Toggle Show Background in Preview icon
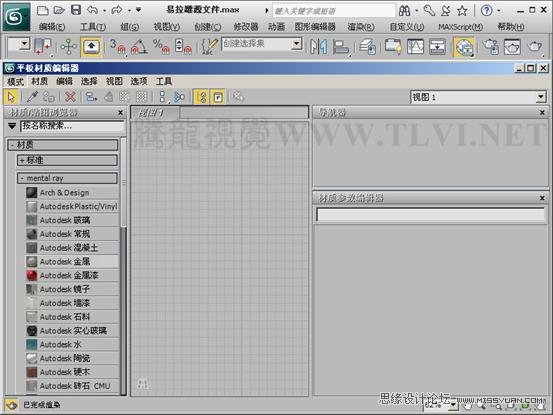The height and width of the screenshot is (415, 553). click(142, 97)
